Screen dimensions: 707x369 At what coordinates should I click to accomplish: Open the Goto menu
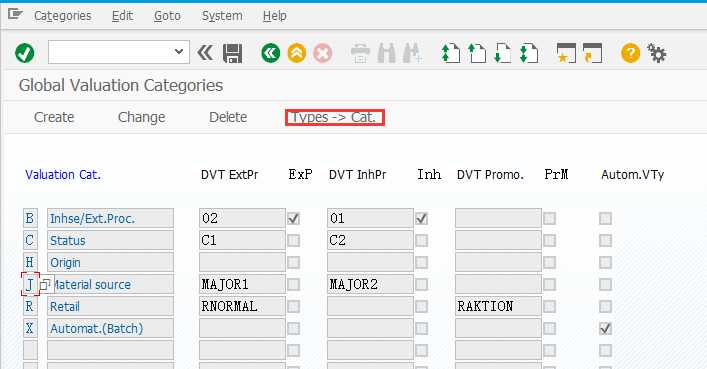[x=167, y=16]
